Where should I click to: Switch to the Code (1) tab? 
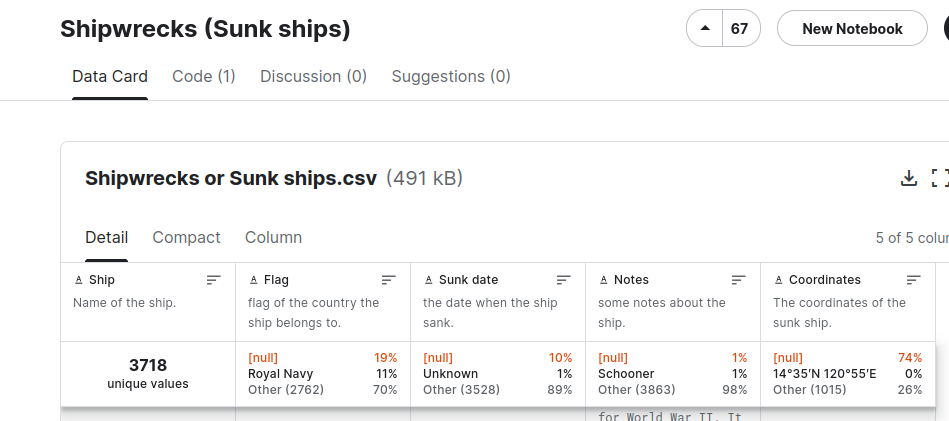click(x=204, y=76)
